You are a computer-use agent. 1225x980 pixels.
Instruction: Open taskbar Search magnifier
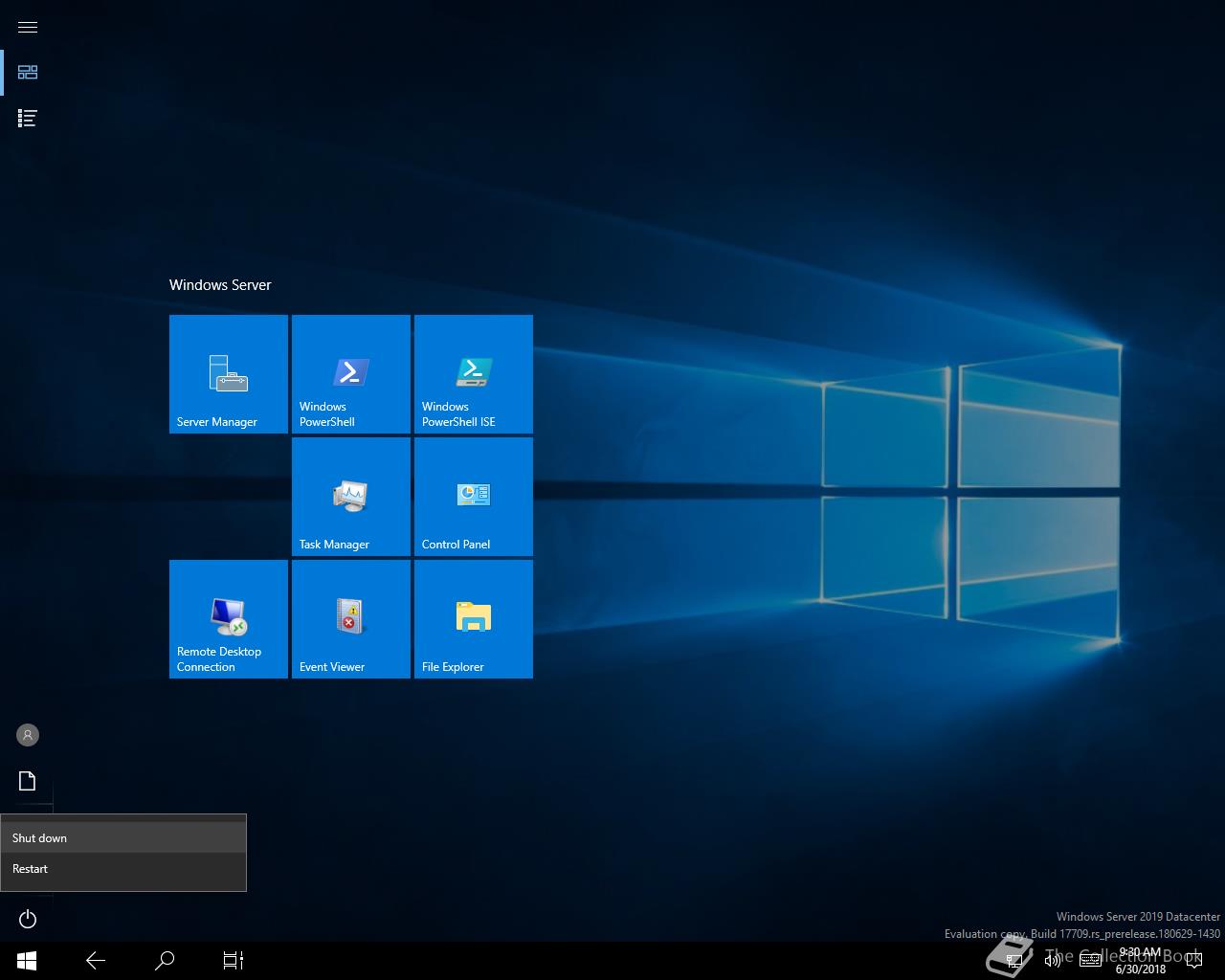click(x=165, y=960)
